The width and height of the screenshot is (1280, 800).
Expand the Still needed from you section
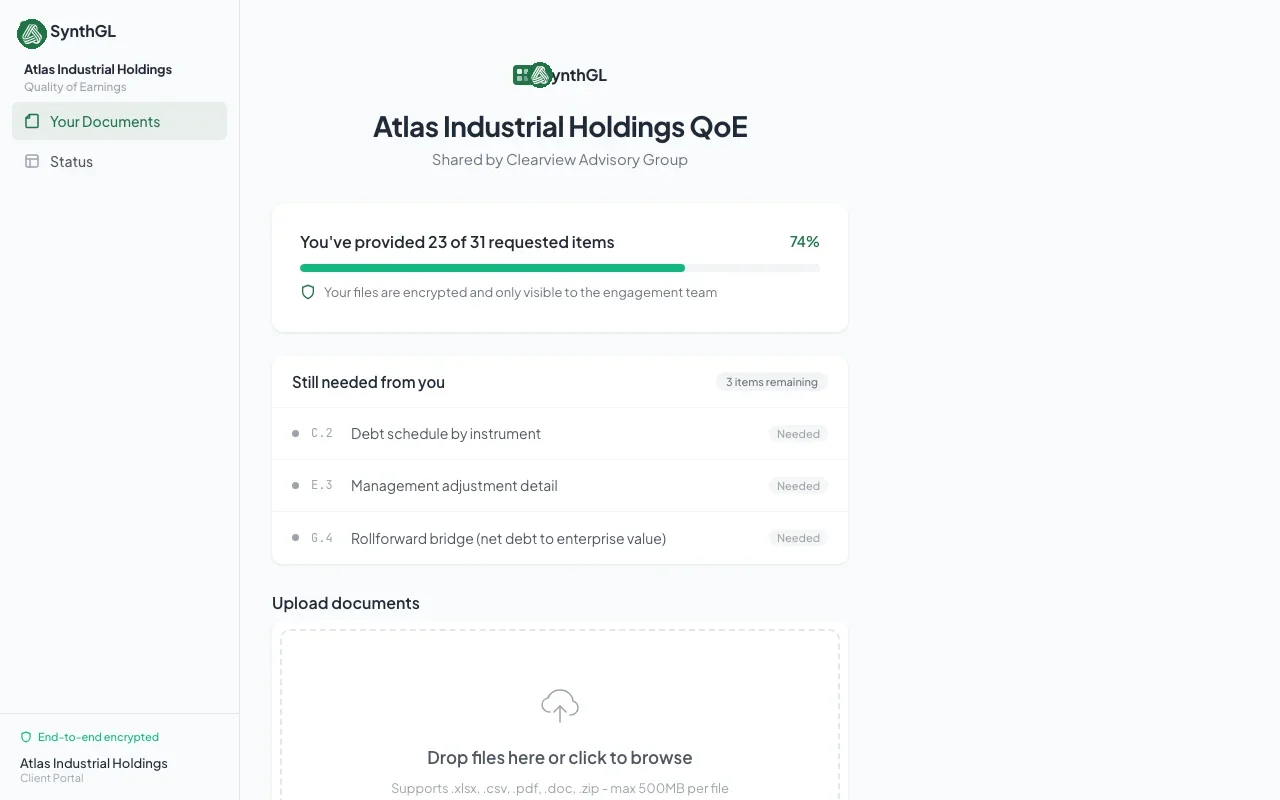click(368, 381)
